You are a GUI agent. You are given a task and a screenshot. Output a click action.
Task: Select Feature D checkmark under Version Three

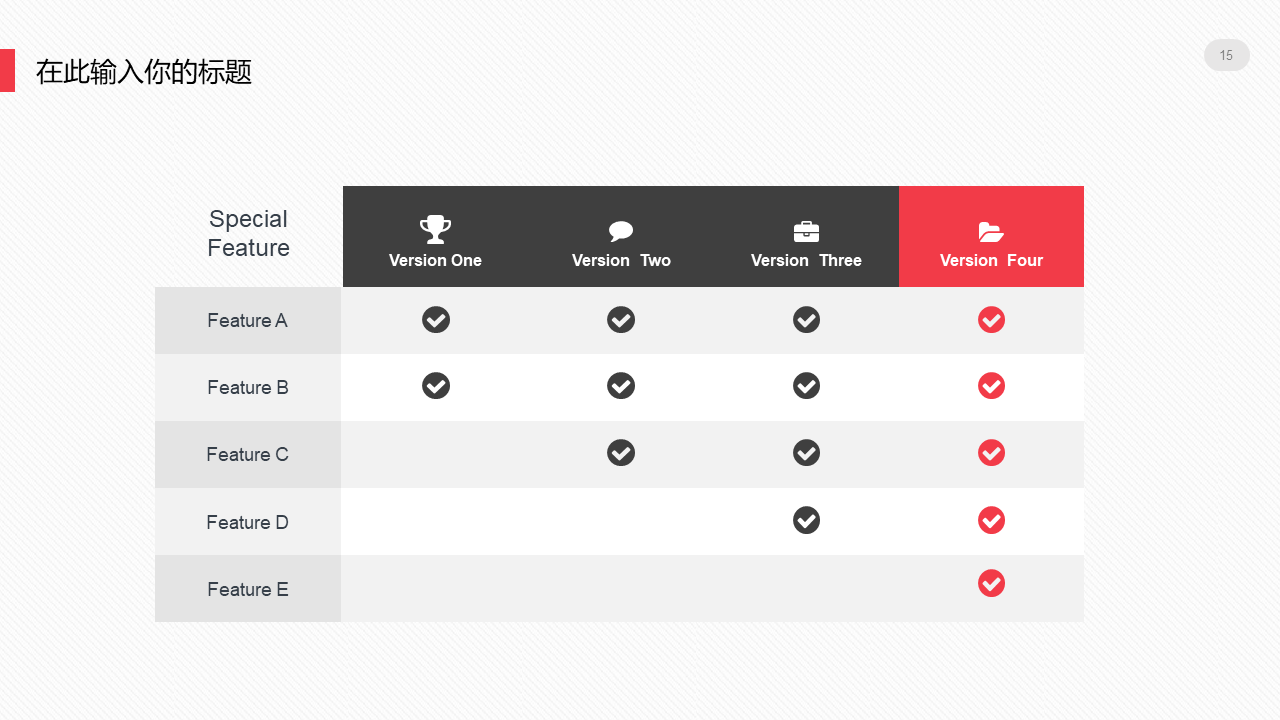[x=806, y=520]
